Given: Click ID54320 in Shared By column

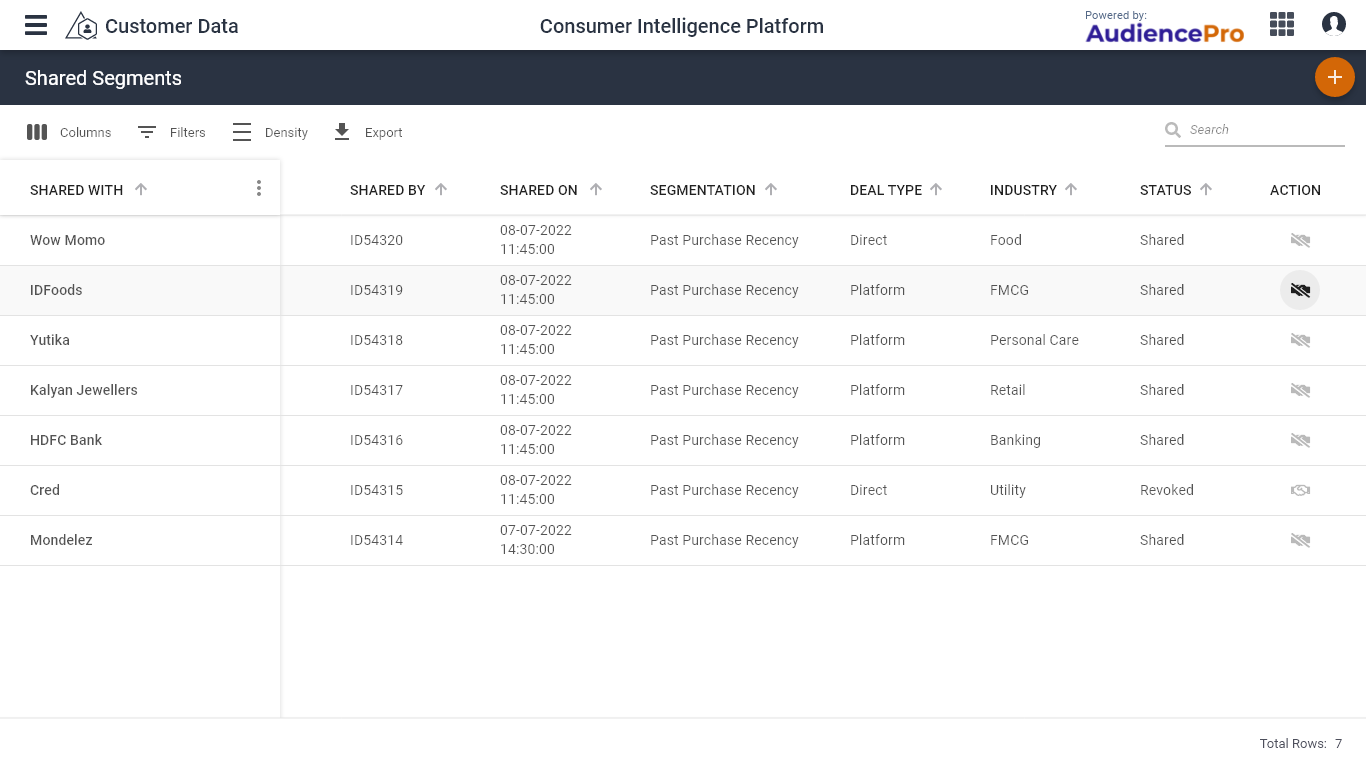Looking at the screenshot, I should point(376,240).
